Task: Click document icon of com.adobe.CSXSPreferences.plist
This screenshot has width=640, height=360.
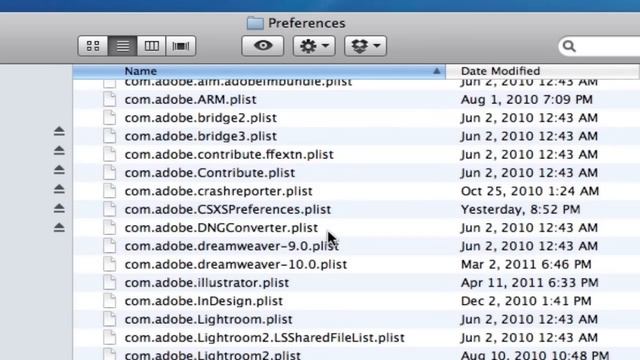Action: (109, 209)
